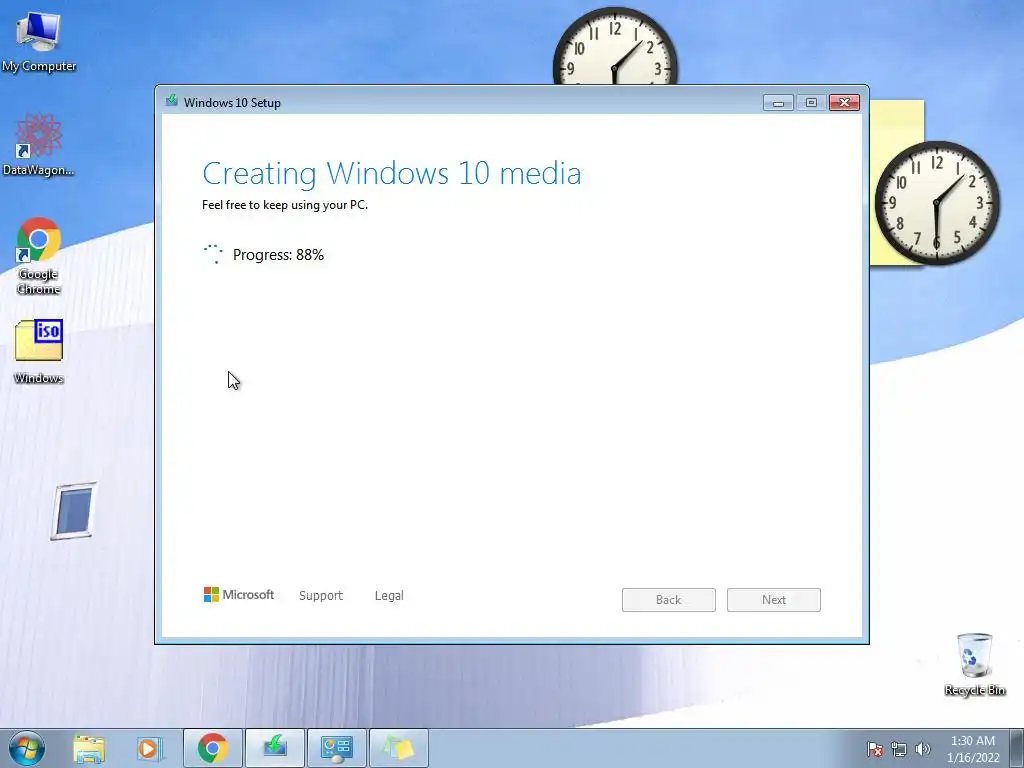Click the Microsoft logo in setup window

coord(239,594)
